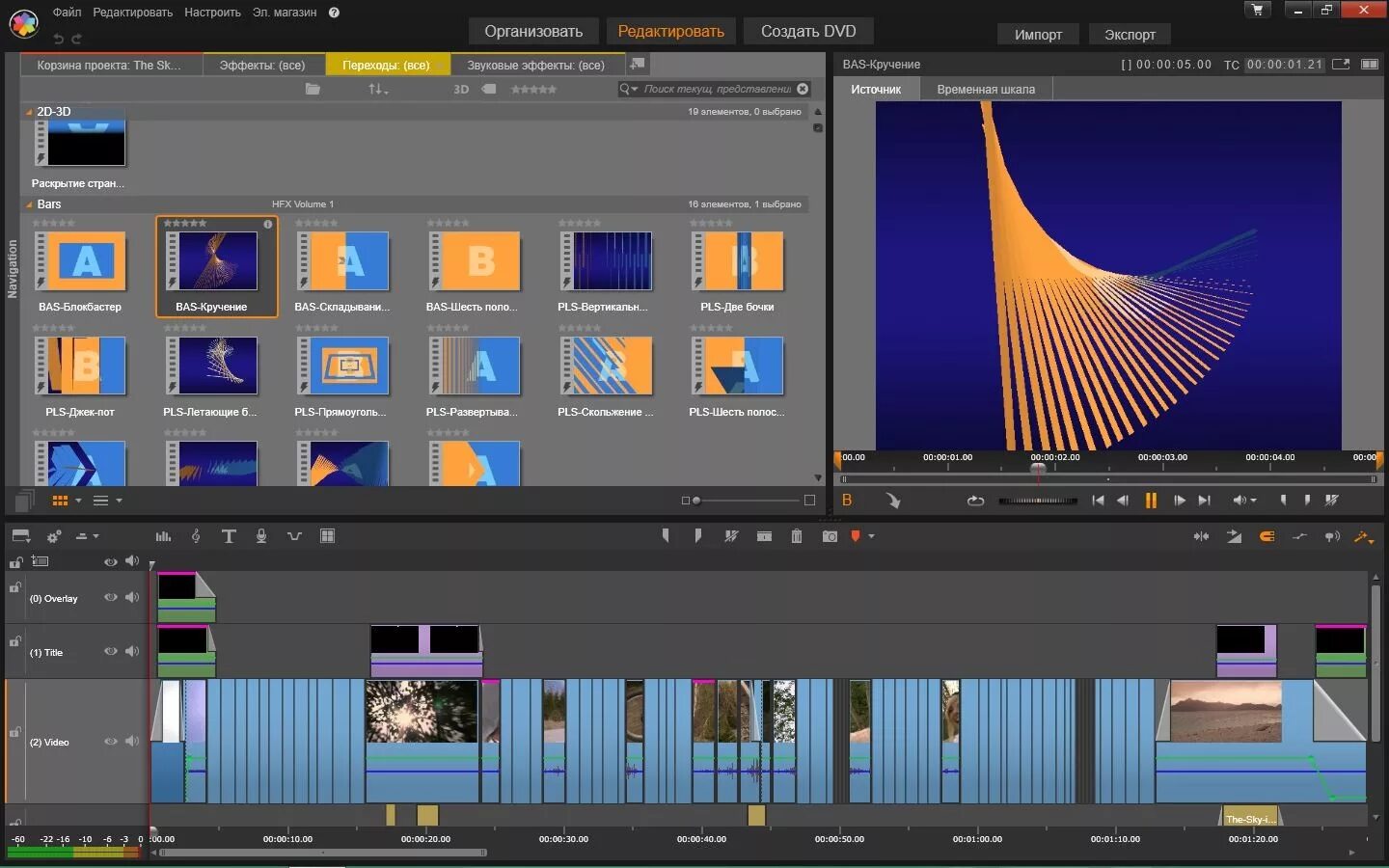The width and height of the screenshot is (1389, 868).
Task: Toggle loop playback in the player
Action: 975,501
